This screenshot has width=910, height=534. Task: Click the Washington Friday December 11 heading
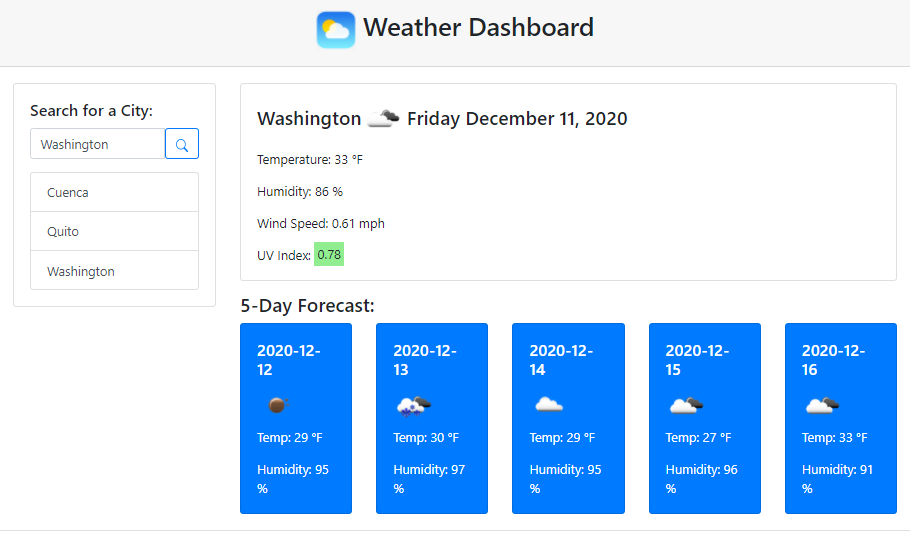pos(442,119)
